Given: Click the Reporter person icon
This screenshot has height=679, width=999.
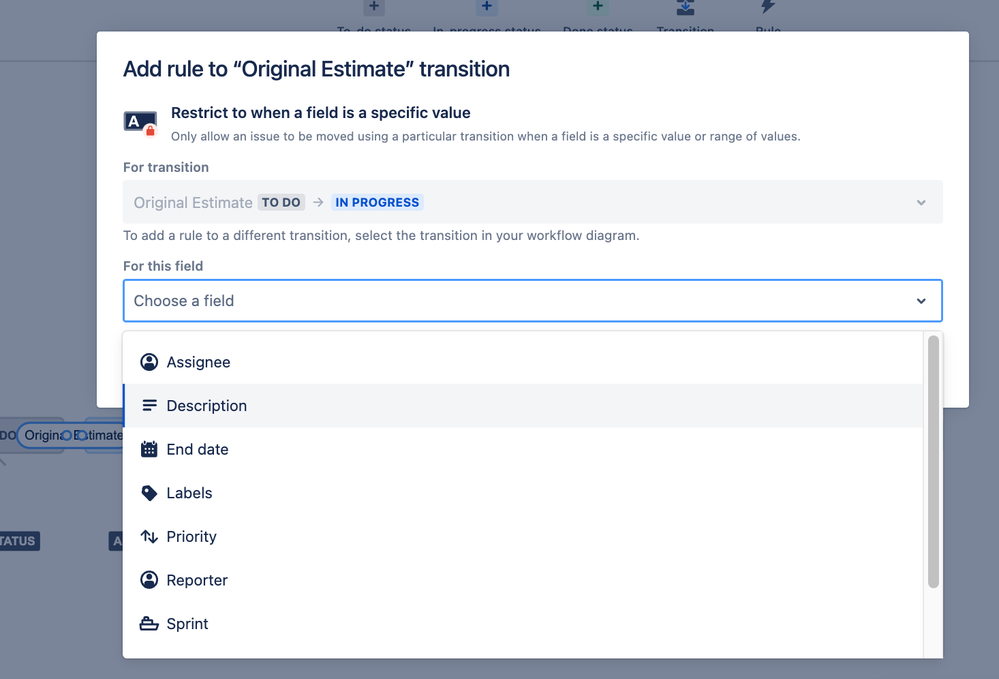Looking at the screenshot, I should (149, 580).
